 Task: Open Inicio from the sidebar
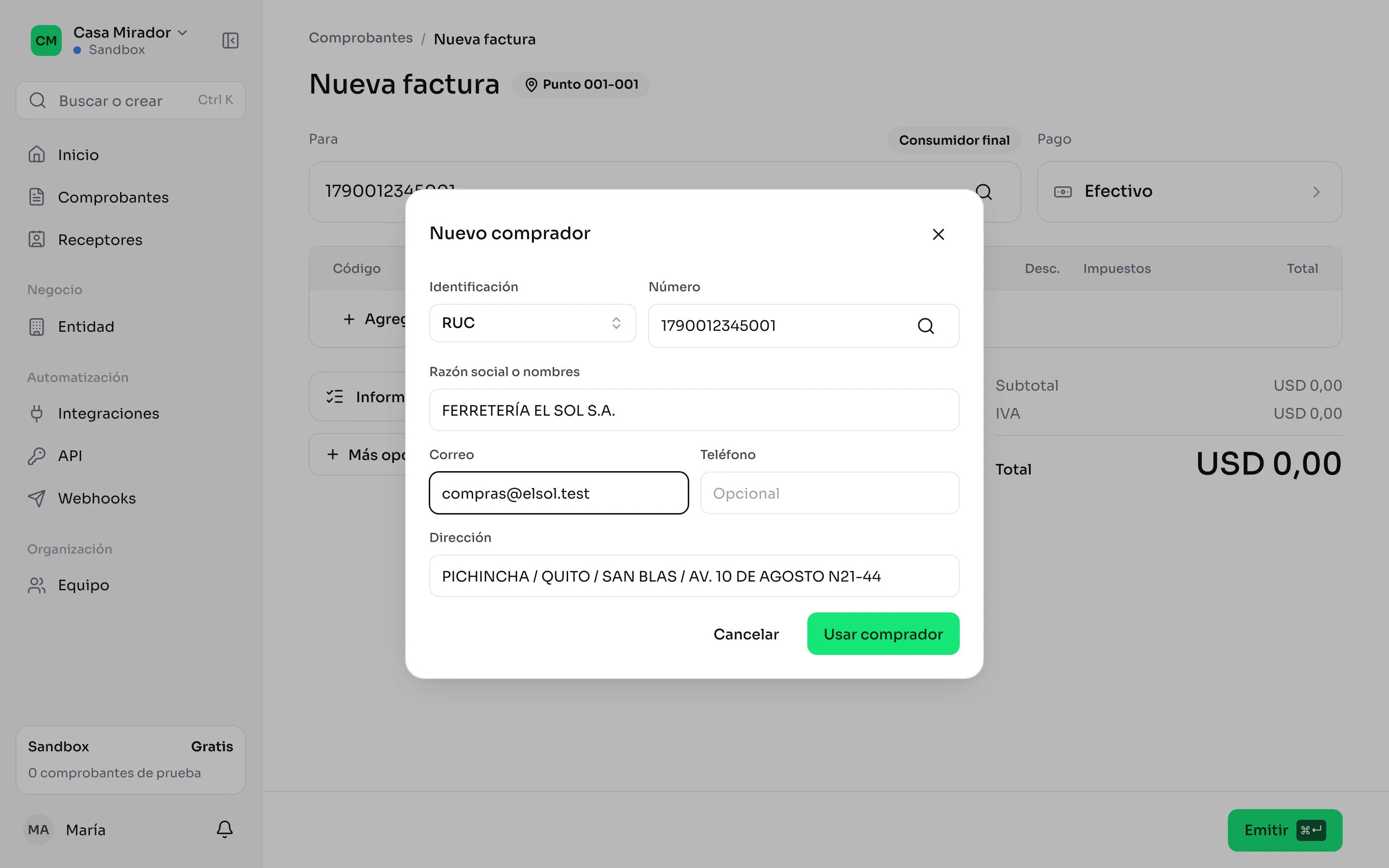tap(131, 154)
